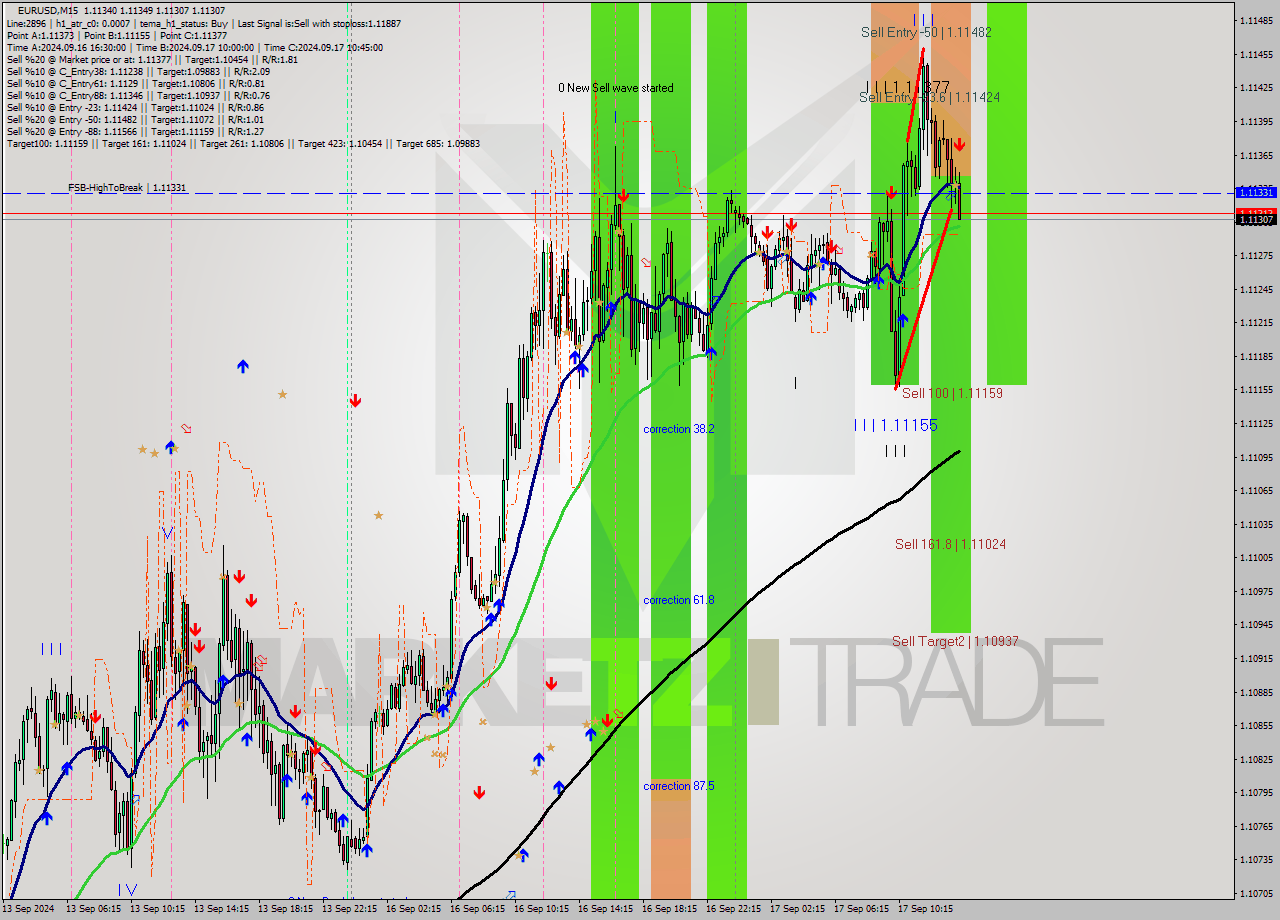Click the 1.11125 price axis label
The image size is (1280, 920).
(x=1255, y=423)
